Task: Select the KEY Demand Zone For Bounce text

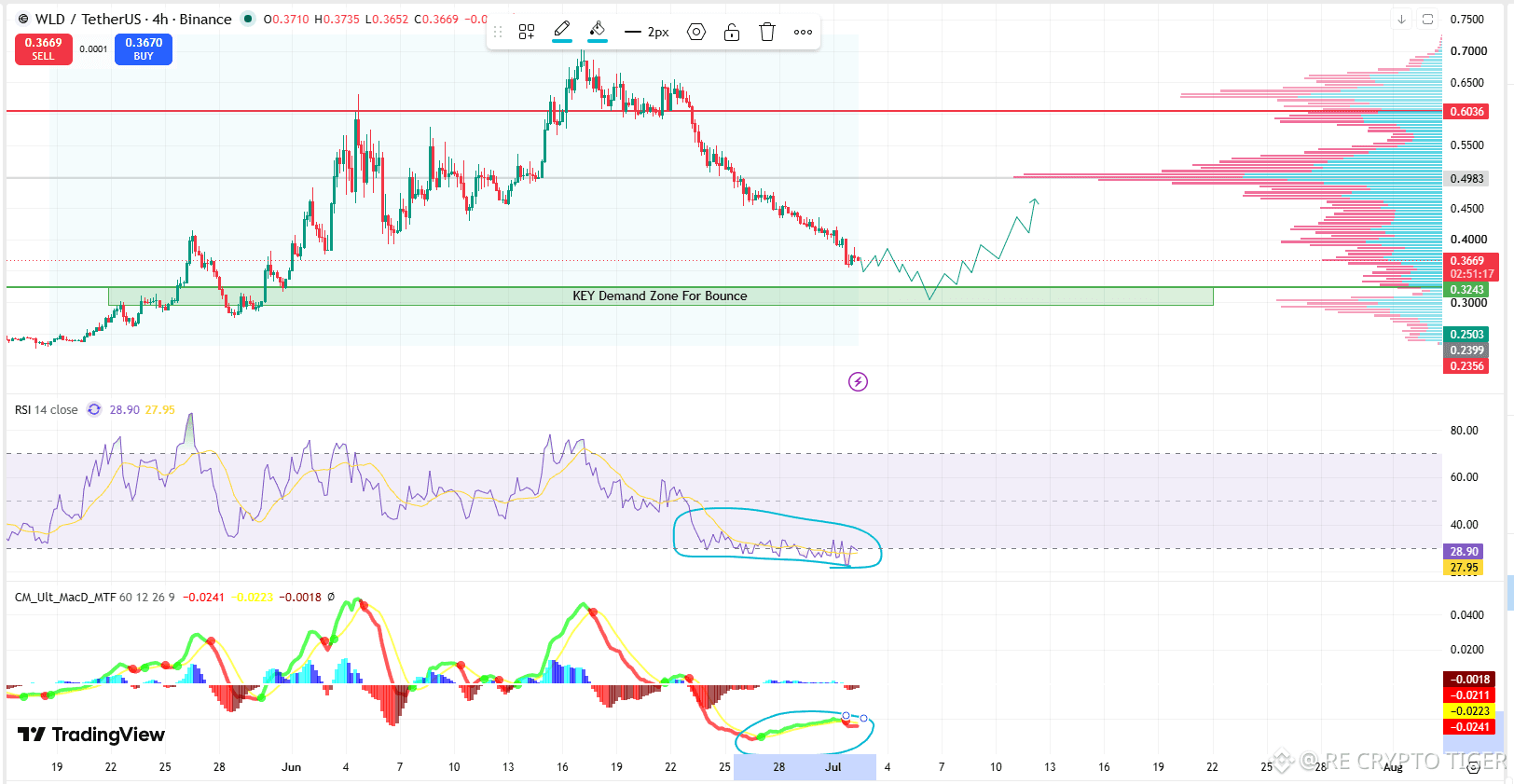Action: 660,296
